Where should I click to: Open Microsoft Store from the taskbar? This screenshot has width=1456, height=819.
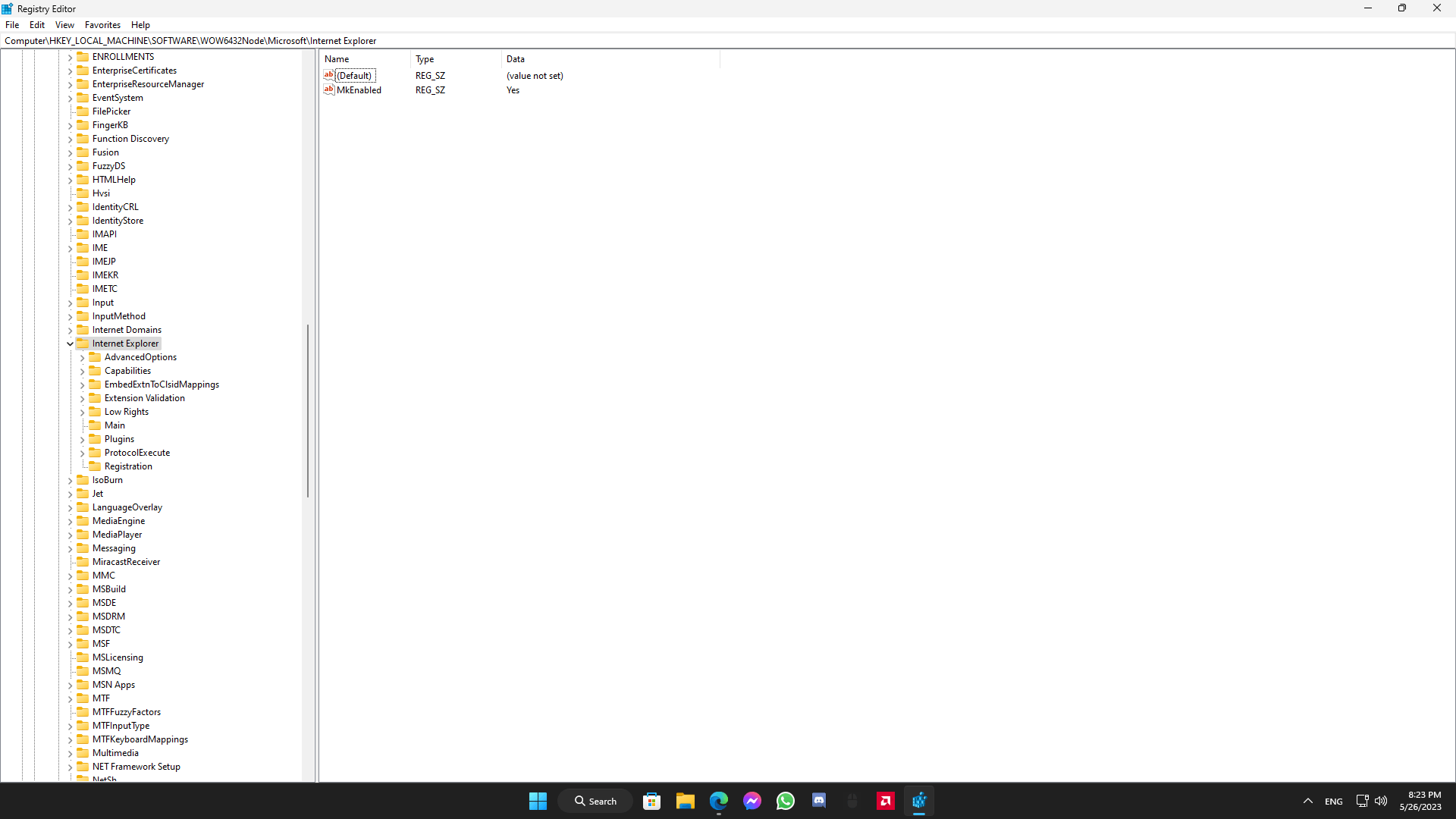point(651,801)
